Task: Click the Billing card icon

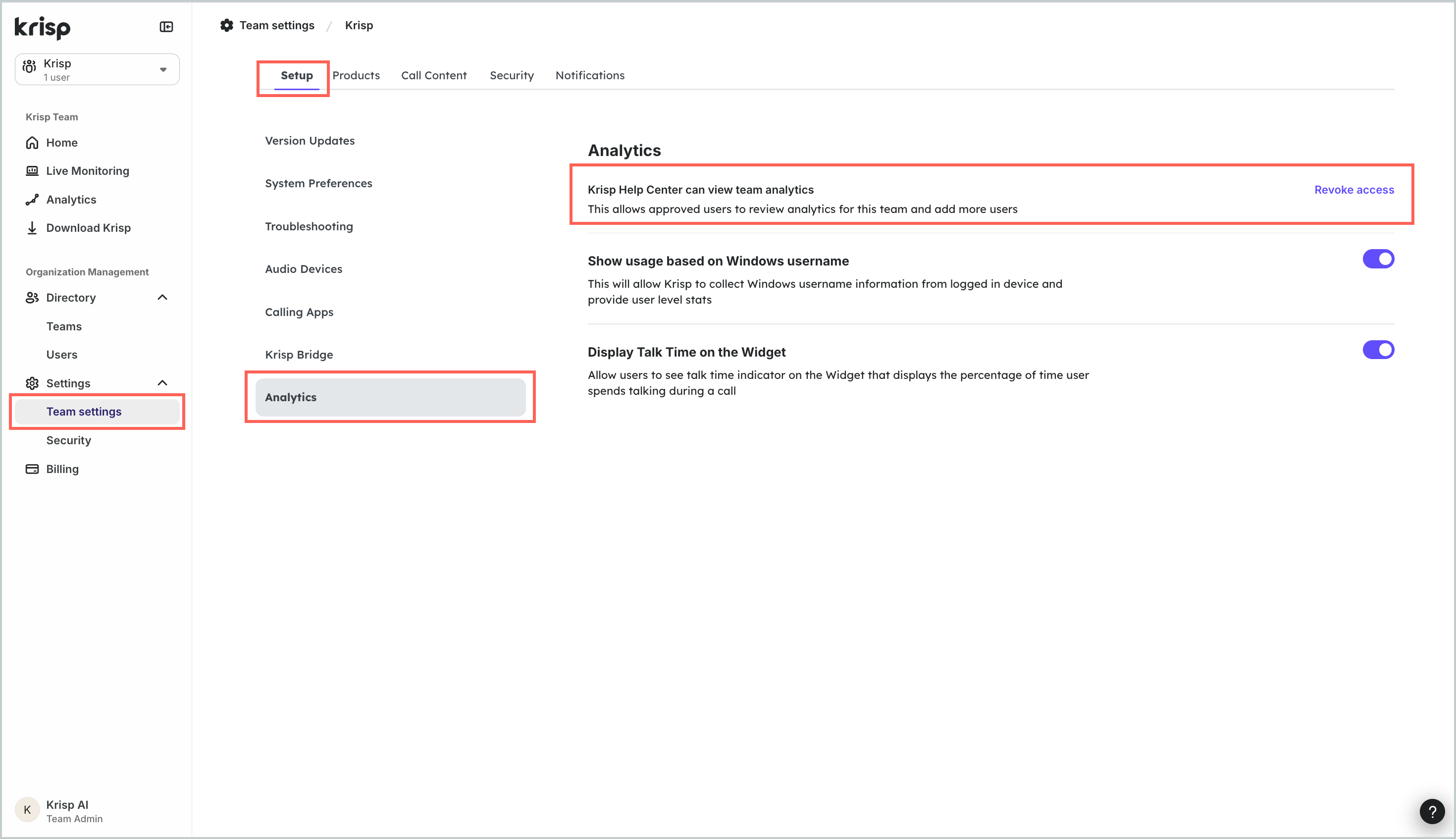Action: point(32,469)
